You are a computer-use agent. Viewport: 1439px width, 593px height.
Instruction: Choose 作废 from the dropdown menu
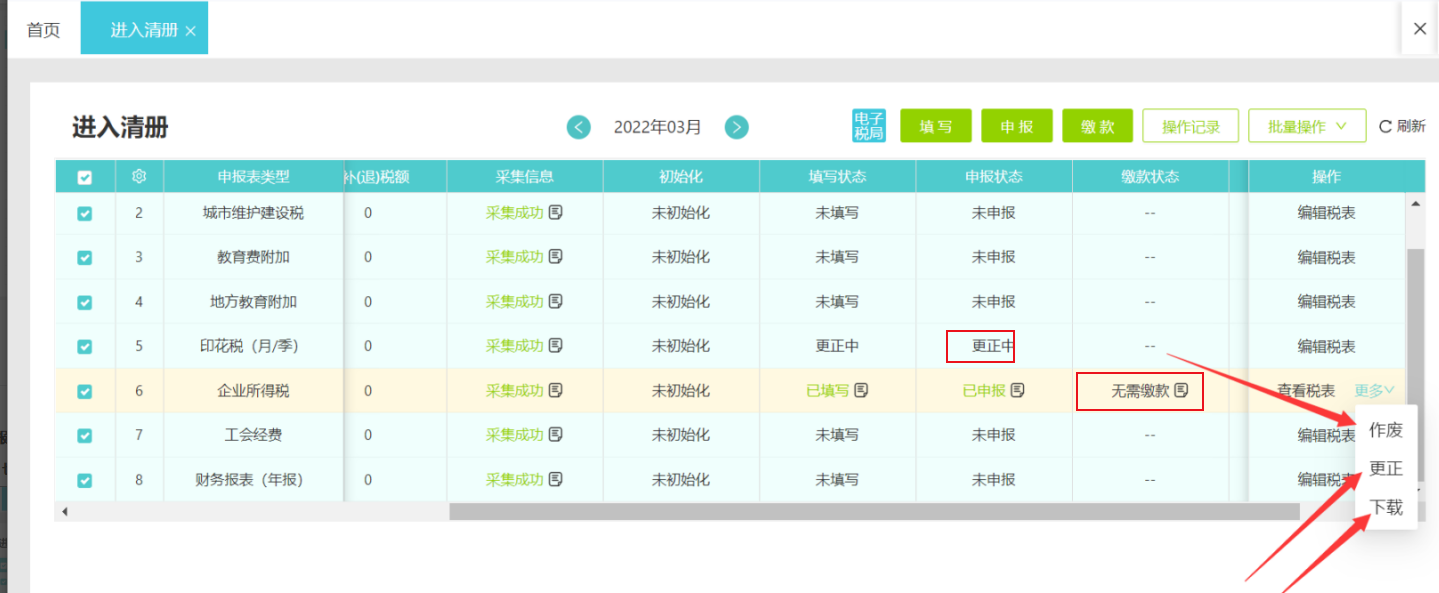point(1386,430)
